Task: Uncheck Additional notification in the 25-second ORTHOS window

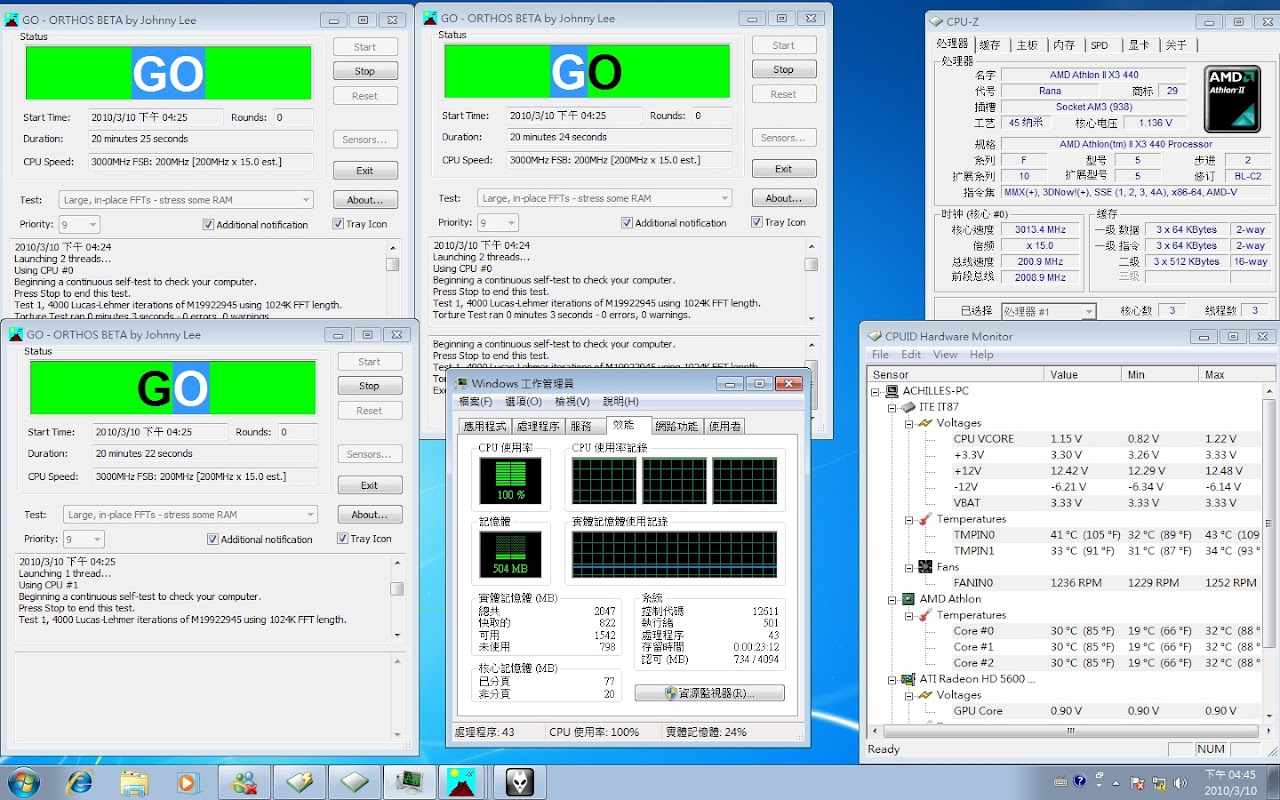Action: tap(209, 225)
